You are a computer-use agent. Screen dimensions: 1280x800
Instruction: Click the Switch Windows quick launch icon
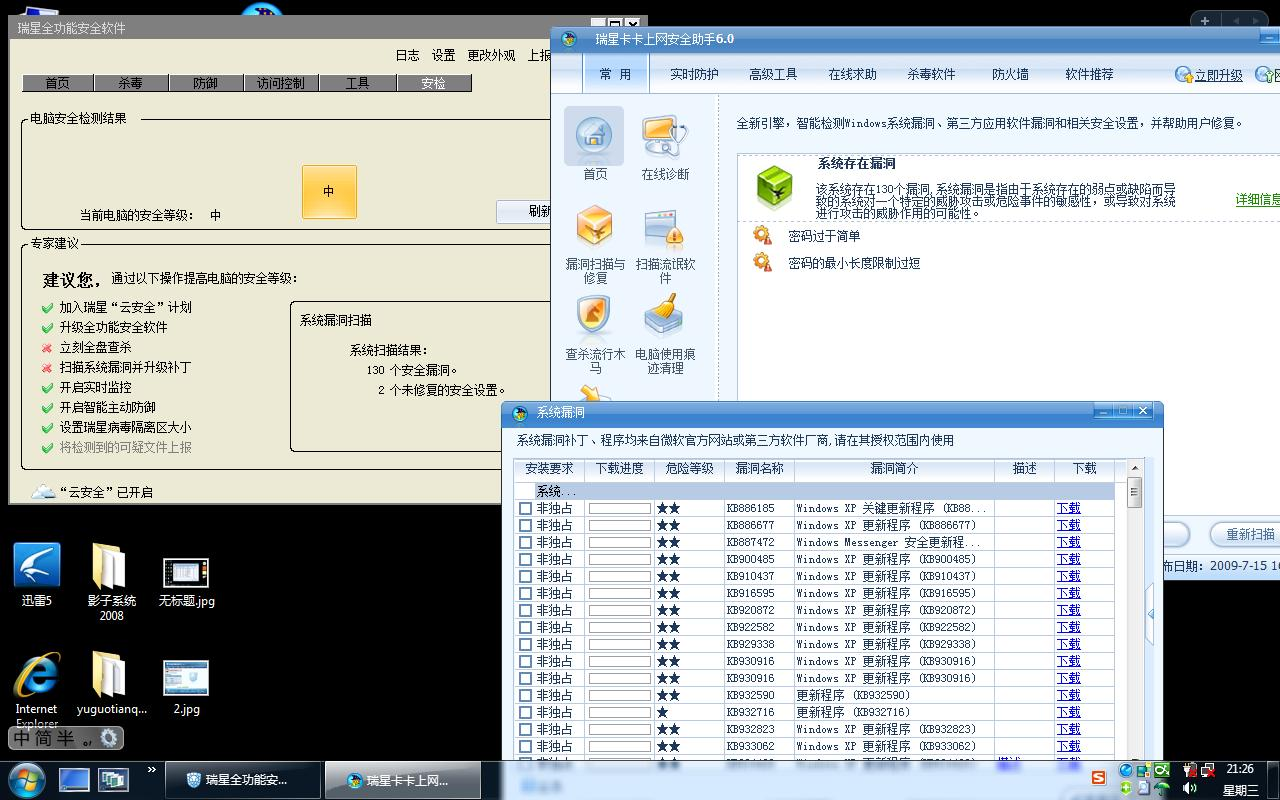click(113, 779)
